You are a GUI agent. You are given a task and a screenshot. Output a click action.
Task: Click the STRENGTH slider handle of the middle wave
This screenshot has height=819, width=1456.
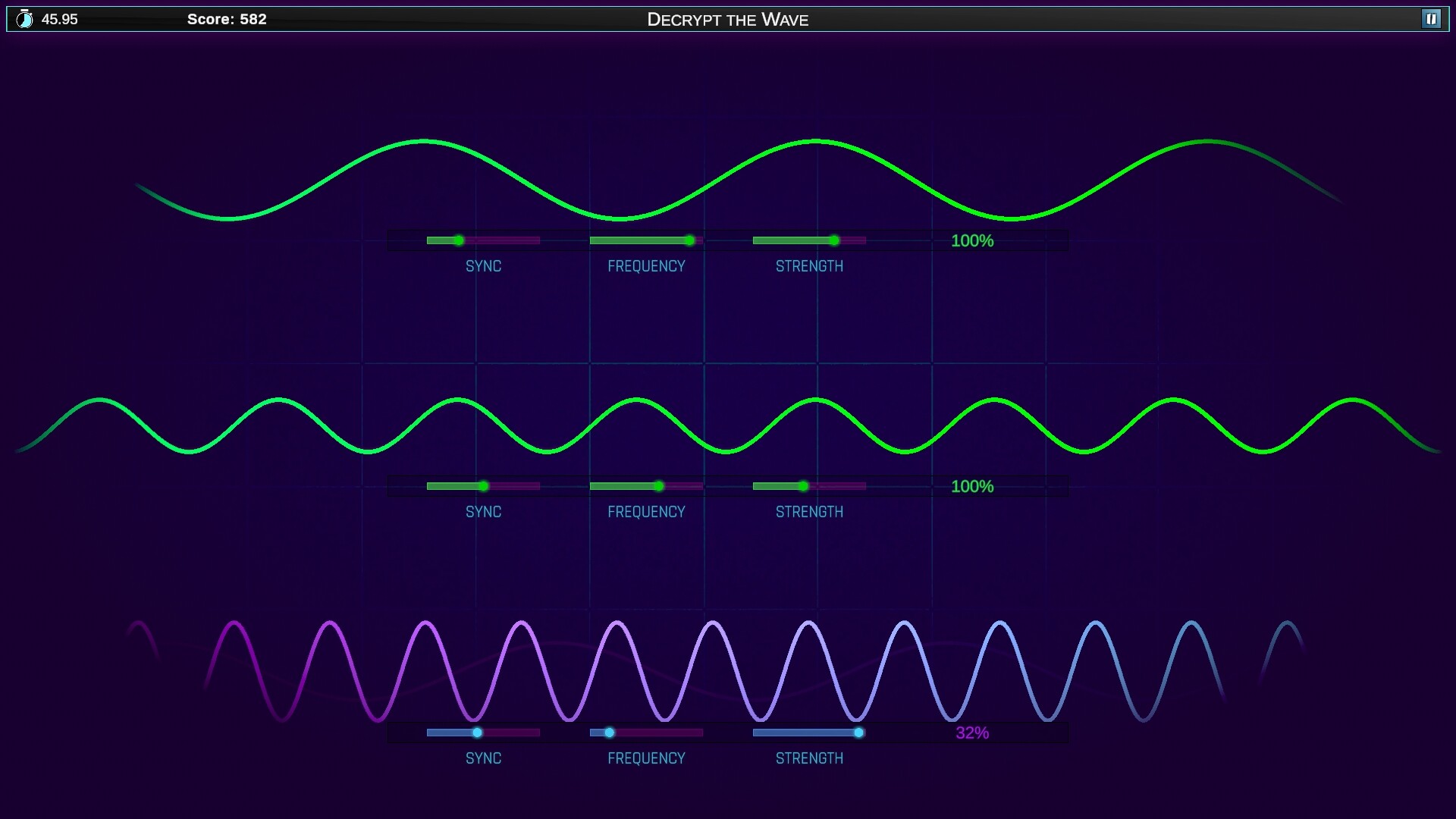(804, 486)
